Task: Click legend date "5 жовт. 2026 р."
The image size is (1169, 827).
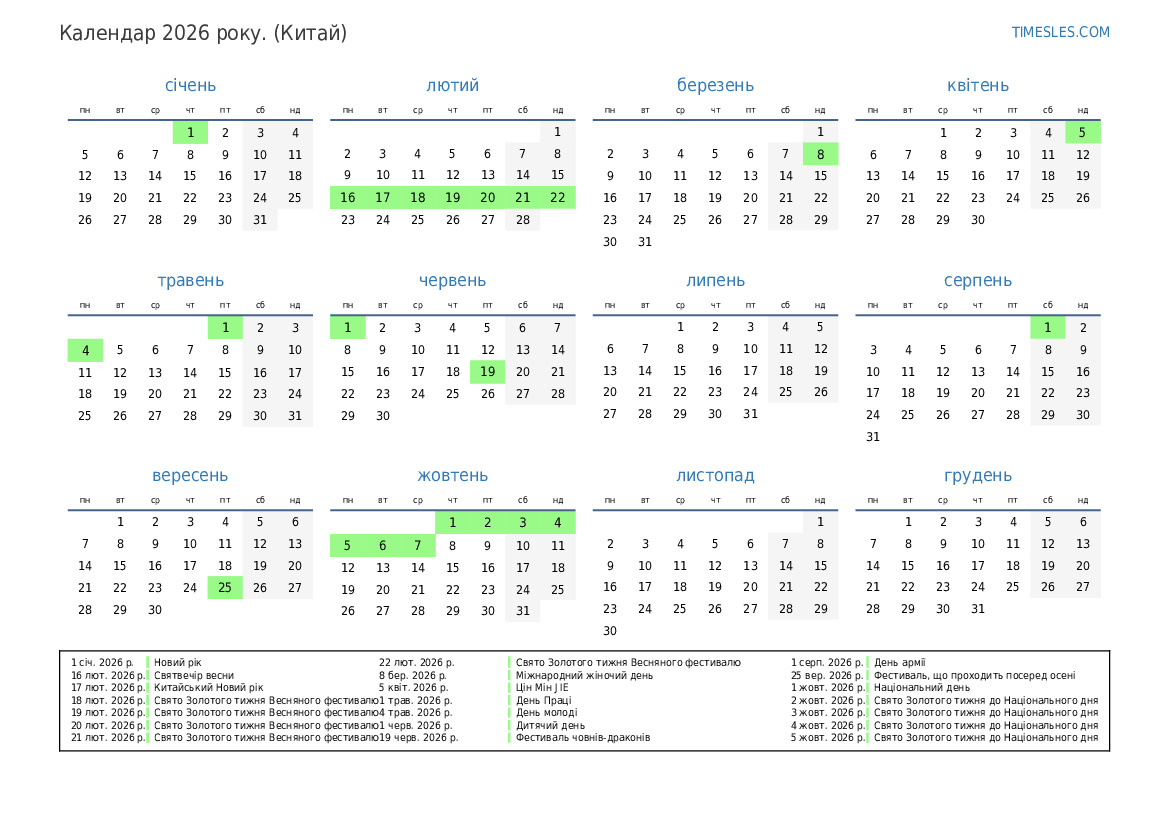Action: 828,738
